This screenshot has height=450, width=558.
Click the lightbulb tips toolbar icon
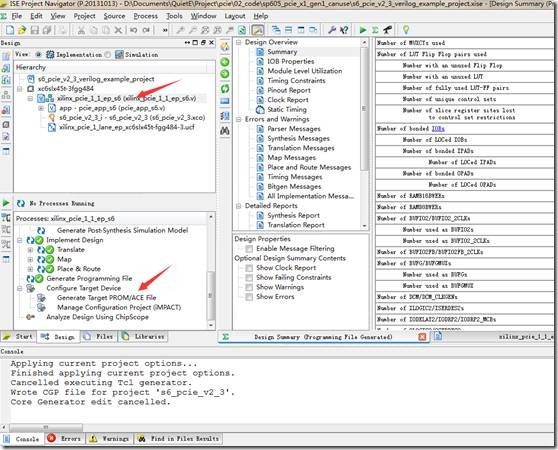406,30
